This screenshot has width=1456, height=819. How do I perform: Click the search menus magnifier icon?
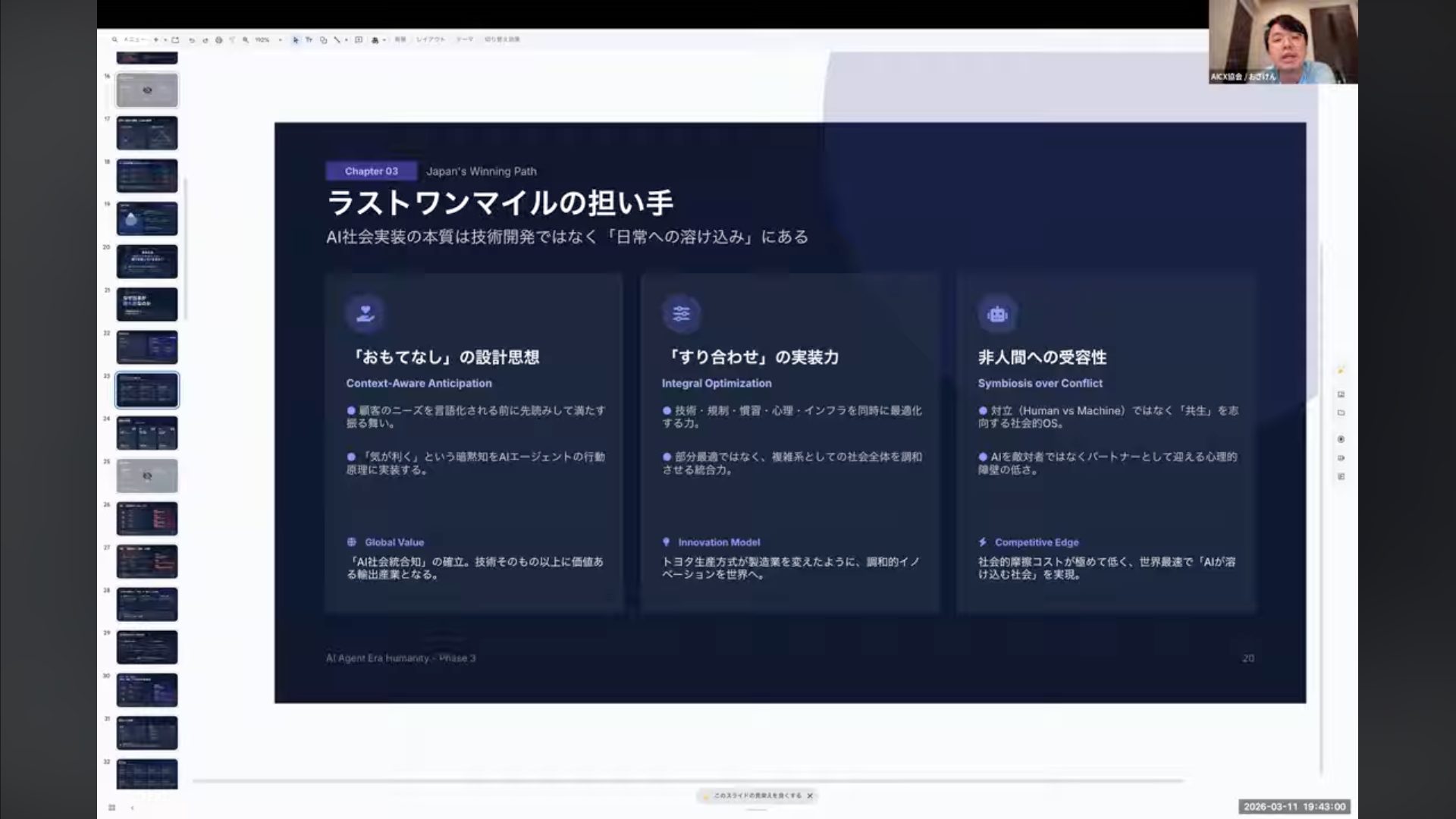pos(115,39)
